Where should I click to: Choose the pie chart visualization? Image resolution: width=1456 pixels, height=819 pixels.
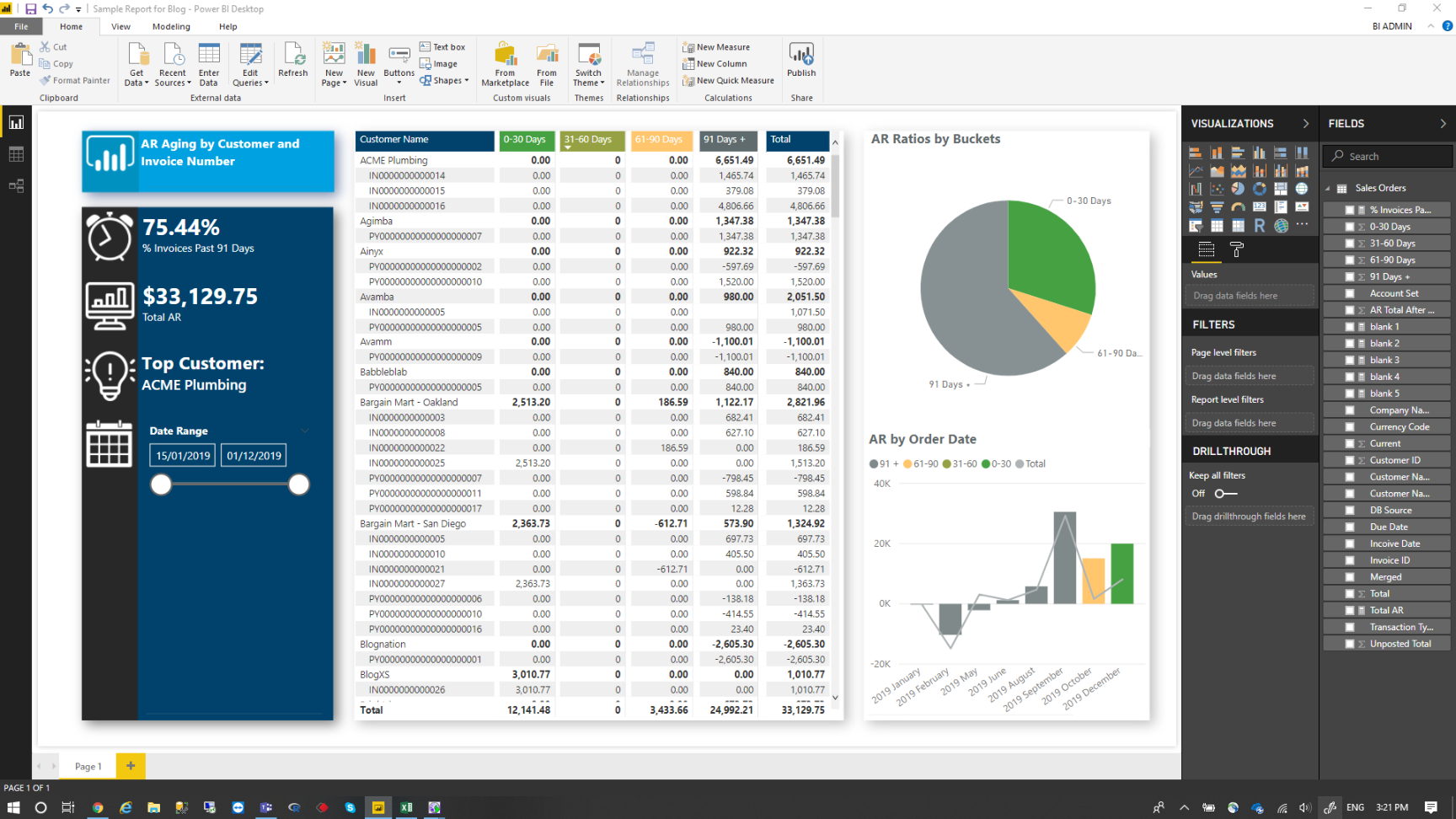[1238, 189]
